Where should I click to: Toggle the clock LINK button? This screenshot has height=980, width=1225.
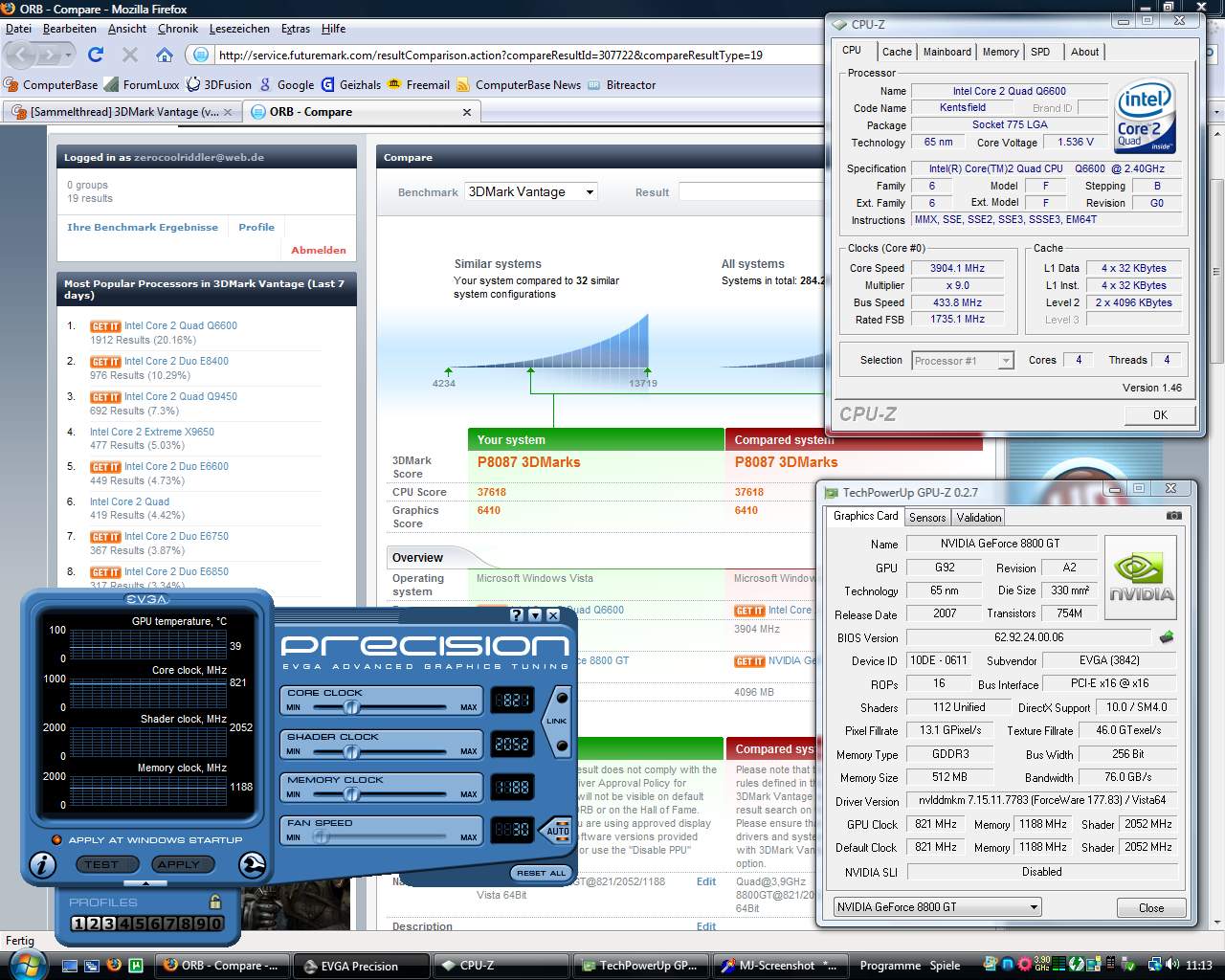pyautogui.click(x=557, y=720)
